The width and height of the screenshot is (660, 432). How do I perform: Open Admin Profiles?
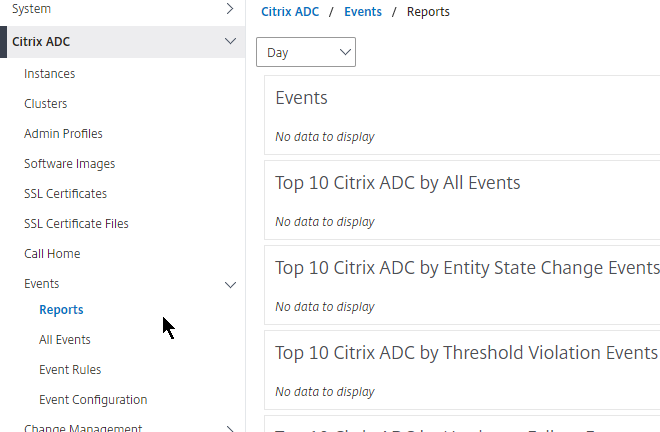pos(63,133)
